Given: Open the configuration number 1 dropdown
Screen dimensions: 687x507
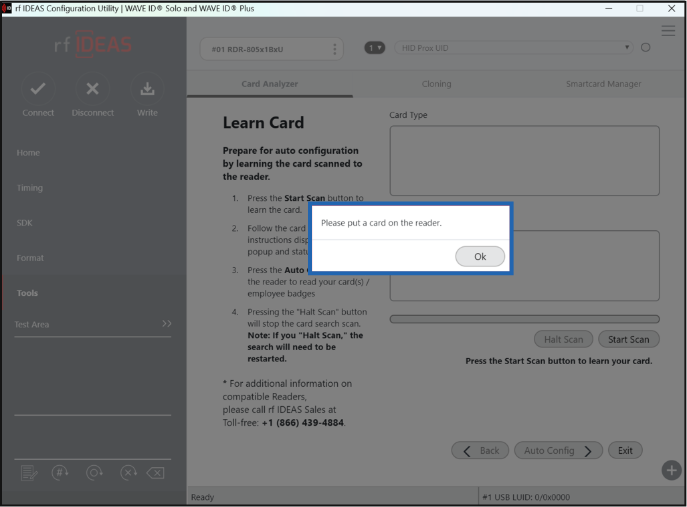Looking at the screenshot, I should pos(375,48).
